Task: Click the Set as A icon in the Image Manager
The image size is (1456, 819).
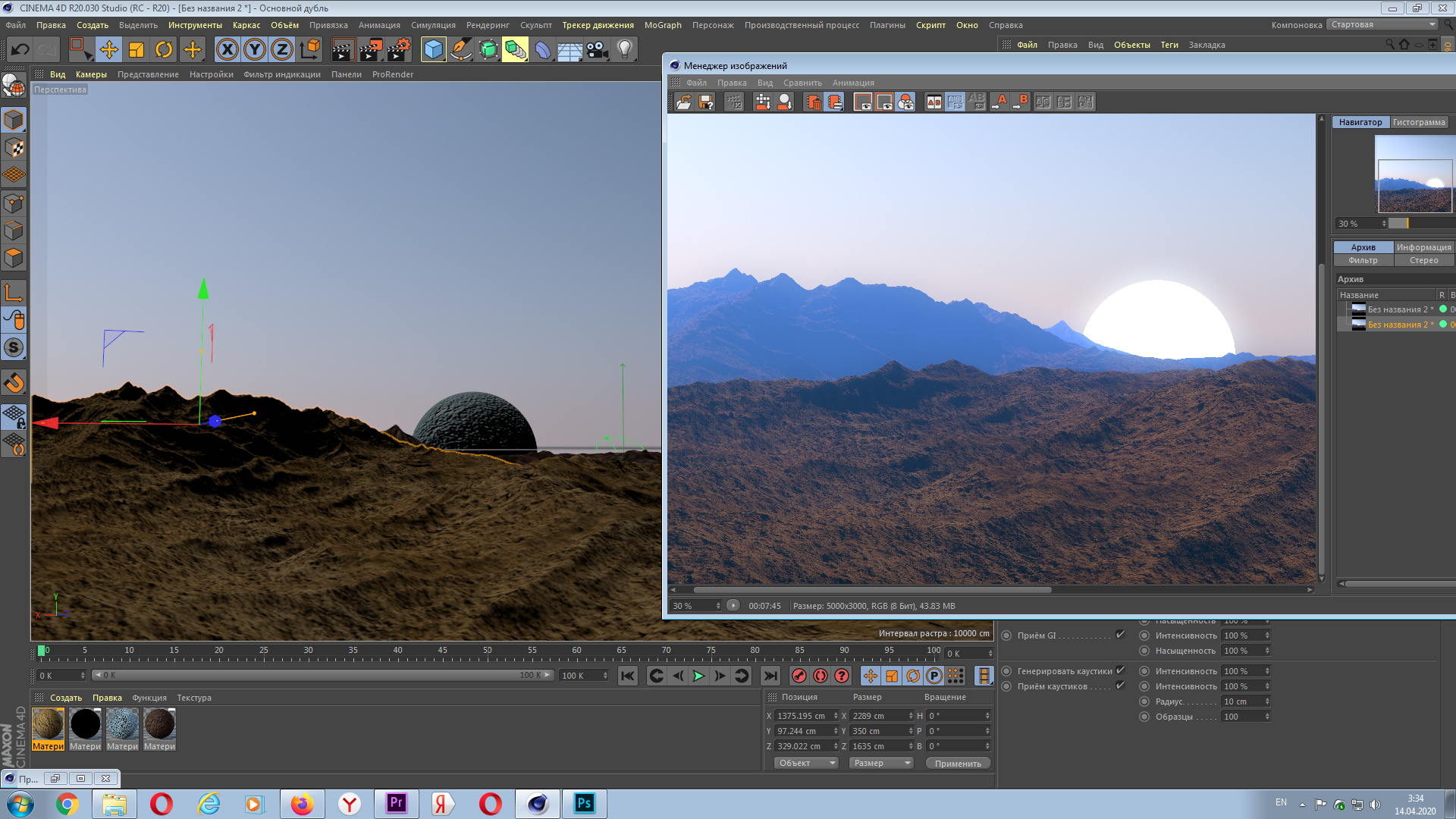Action: click(999, 102)
